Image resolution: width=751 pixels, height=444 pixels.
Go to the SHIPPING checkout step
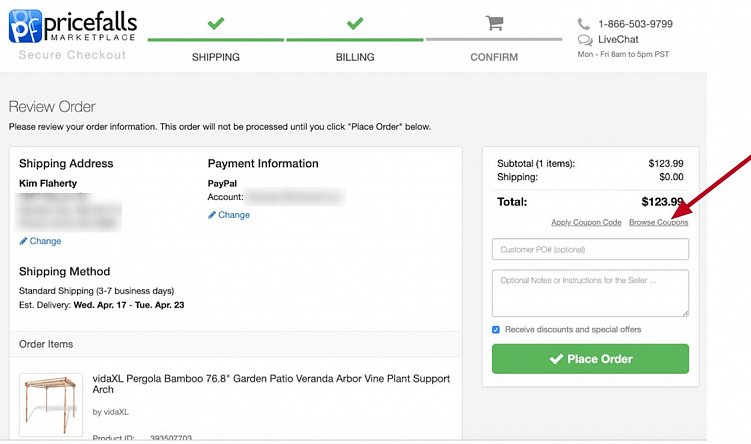point(216,57)
